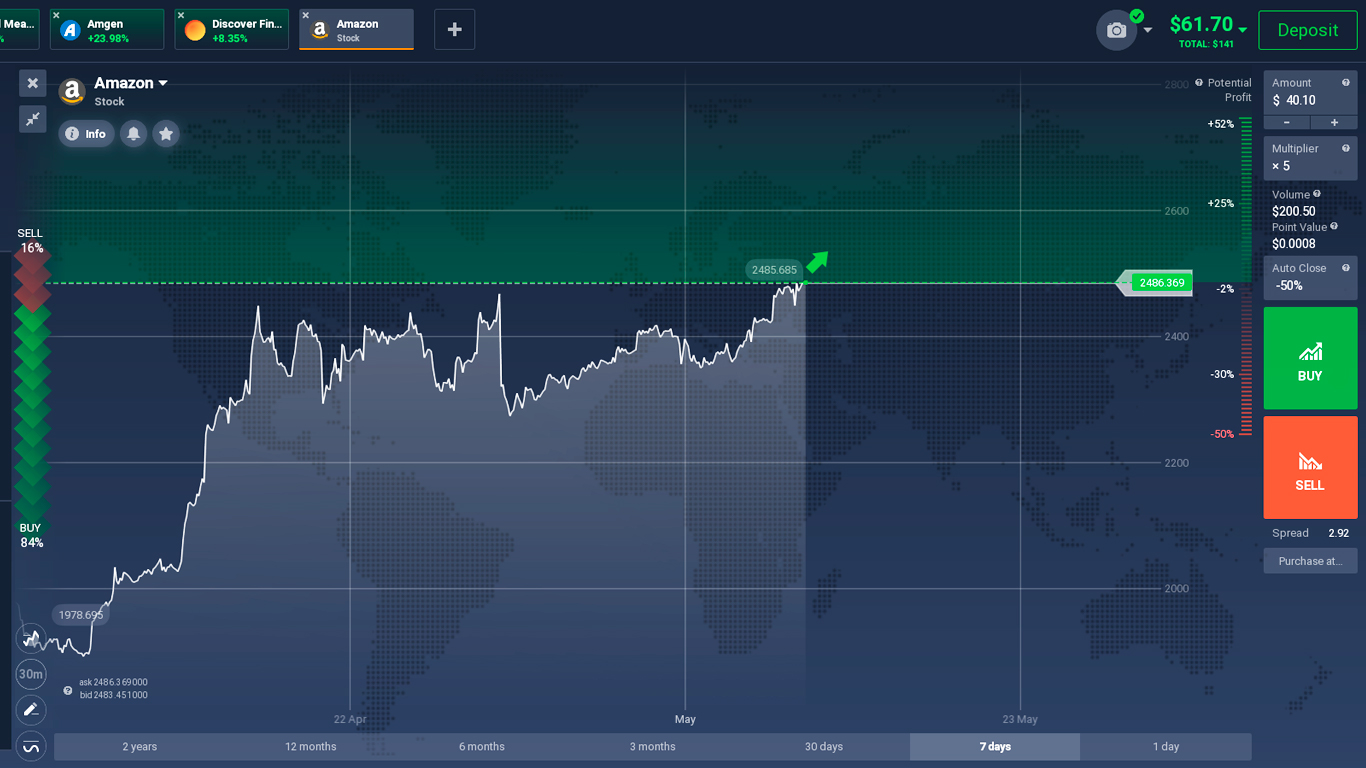Image resolution: width=1366 pixels, height=768 pixels.
Task: Open Potential Profit help icon
Action: tap(1199, 83)
